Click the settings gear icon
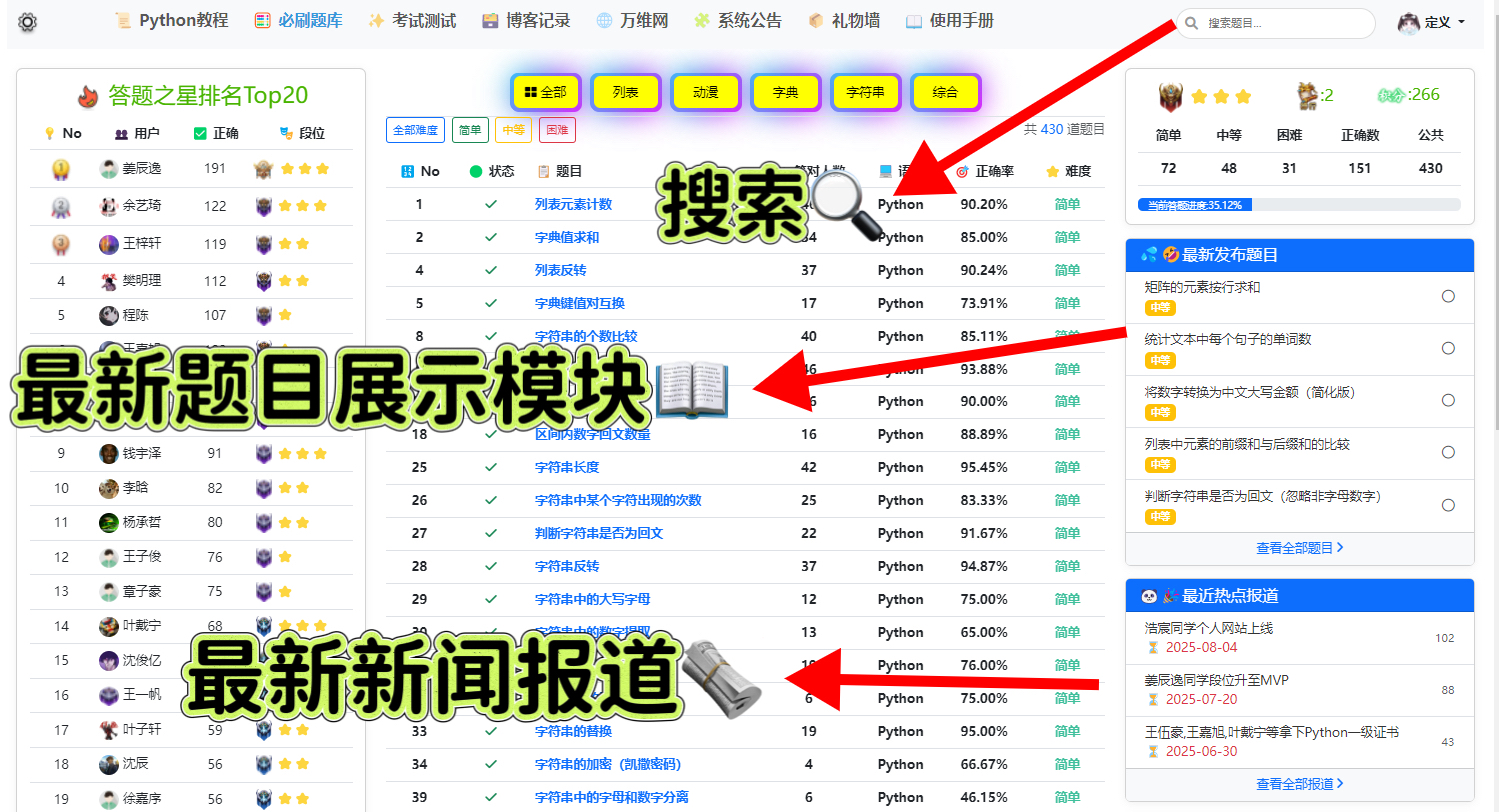This screenshot has height=812, width=1499. pos(27,22)
